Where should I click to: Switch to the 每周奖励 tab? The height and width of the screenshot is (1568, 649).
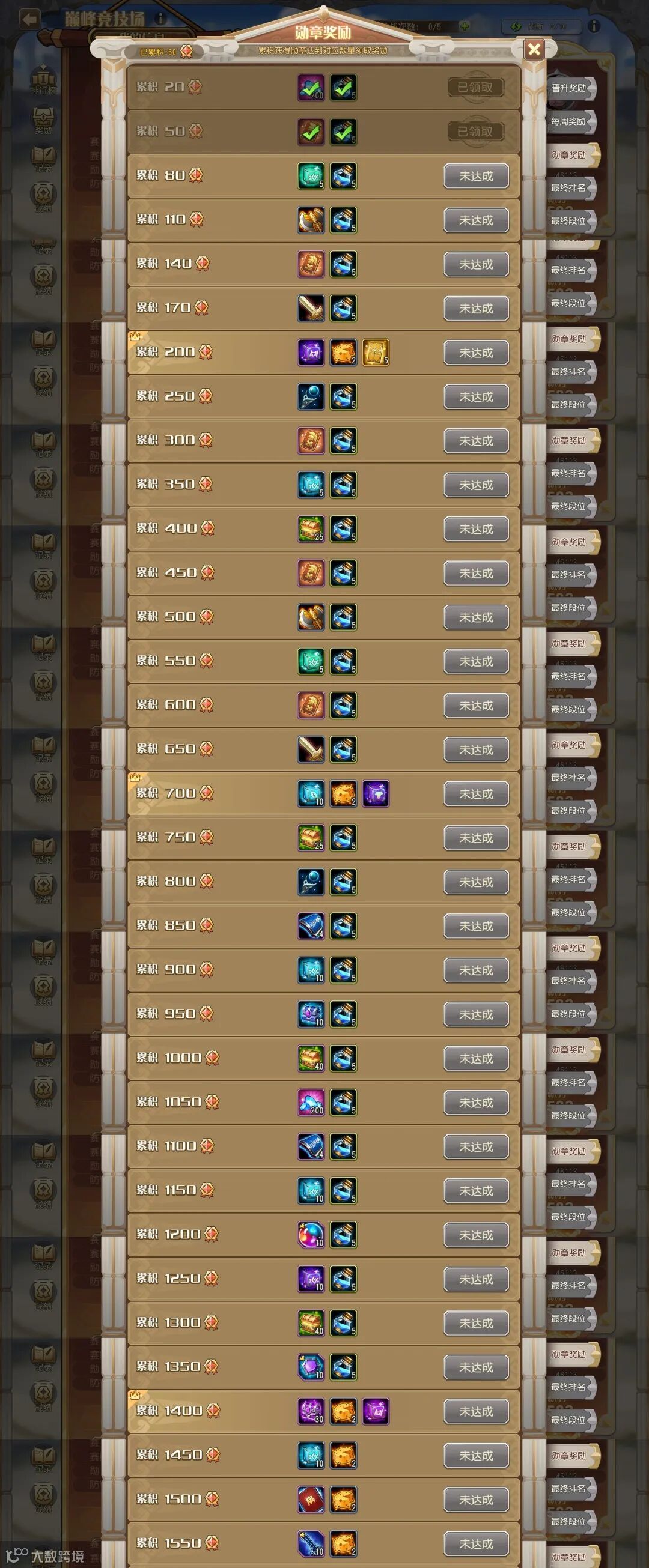(570, 122)
